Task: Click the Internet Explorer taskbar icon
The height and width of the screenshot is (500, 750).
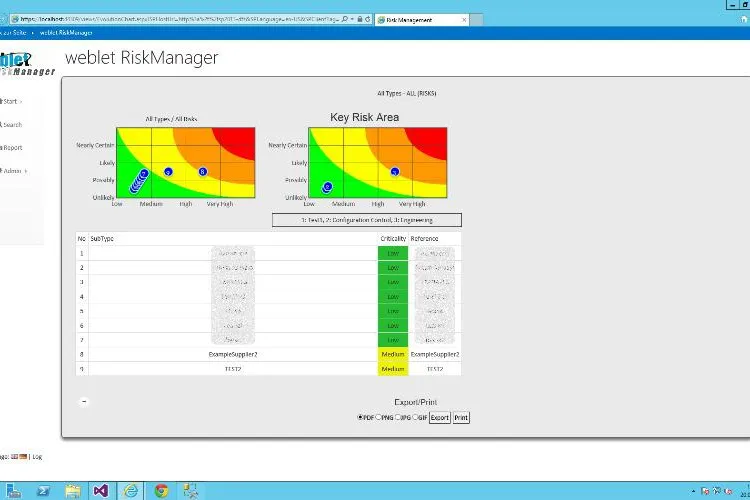Action: point(131,491)
